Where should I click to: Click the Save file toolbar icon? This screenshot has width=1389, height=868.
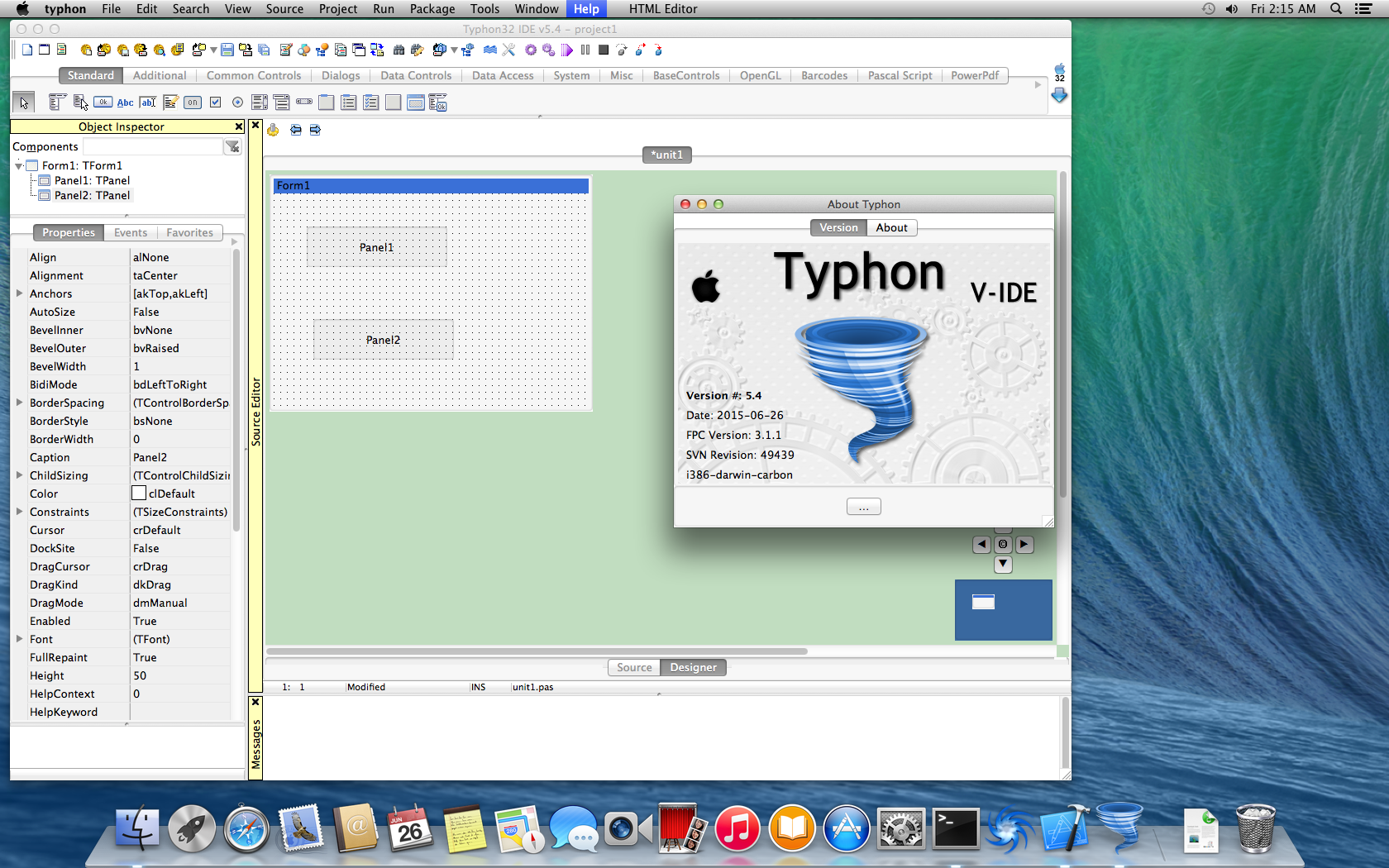click(227, 50)
